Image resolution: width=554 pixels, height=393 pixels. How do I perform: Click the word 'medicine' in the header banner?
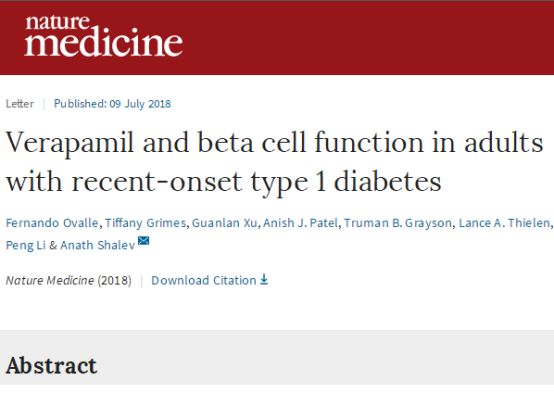[104, 43]
